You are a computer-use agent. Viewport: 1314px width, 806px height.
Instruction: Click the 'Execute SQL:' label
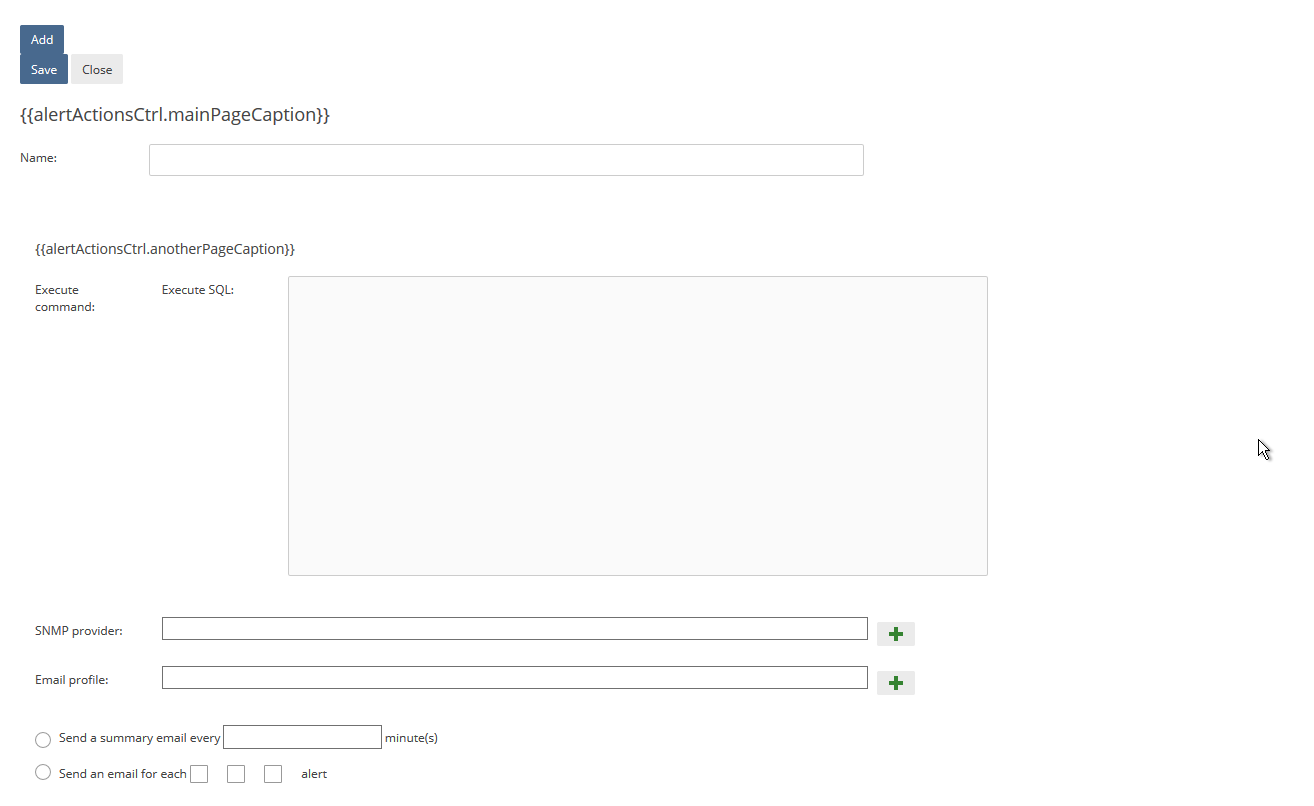(x=198, y=290)
